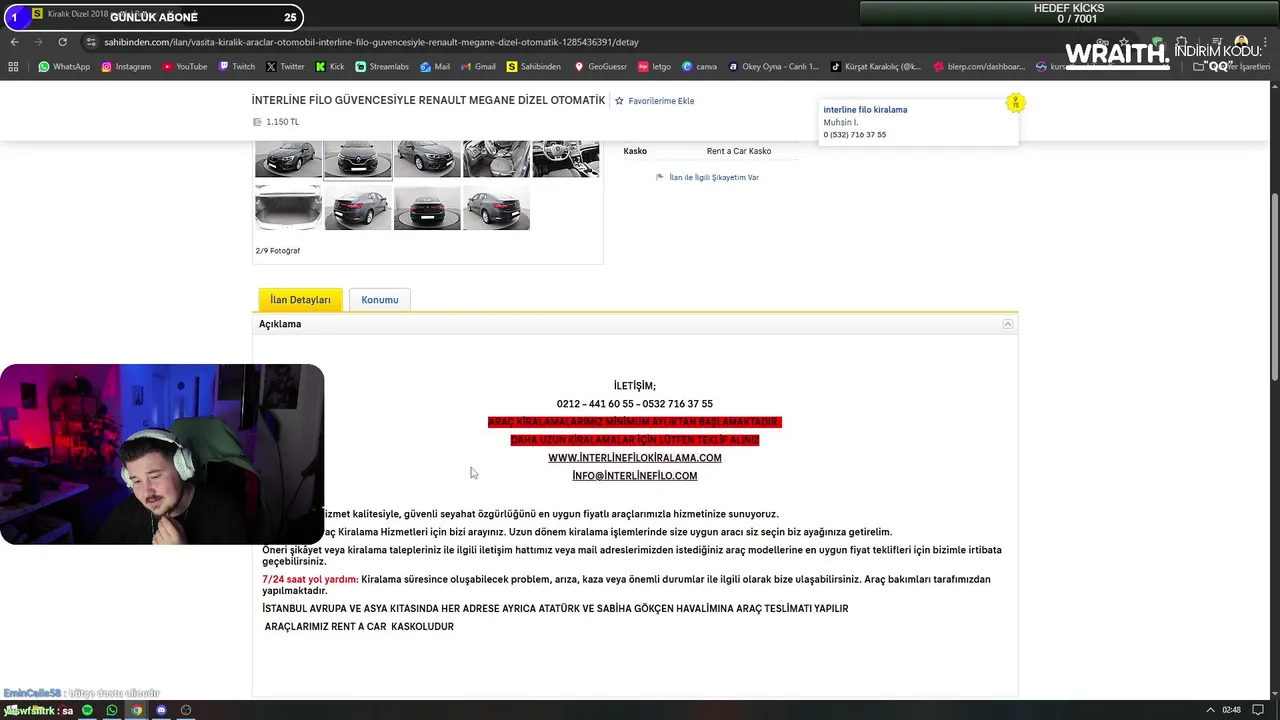Open the taskbar clock showing 02:48
Viewport: 1280px width, 720px height.
(x=1232, y=710)
